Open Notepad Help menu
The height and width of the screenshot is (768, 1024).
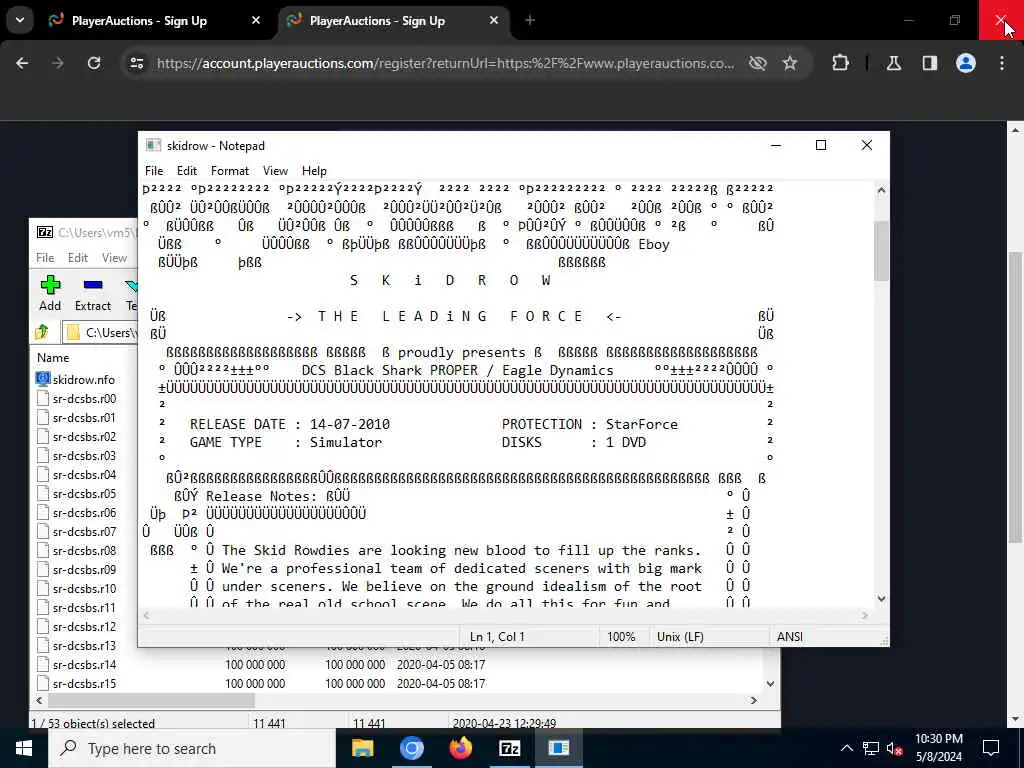point(314,170)
